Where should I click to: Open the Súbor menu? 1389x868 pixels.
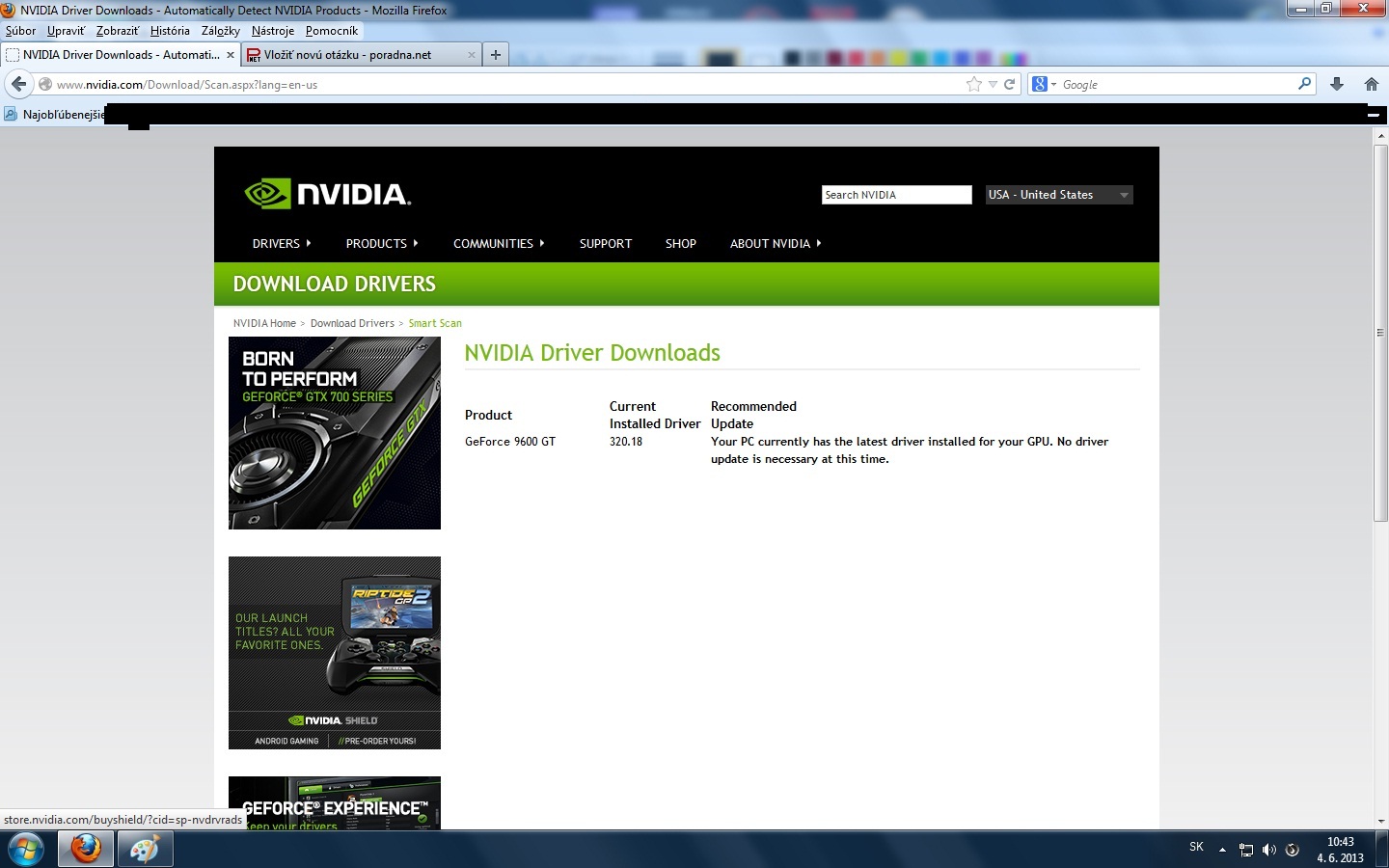[20, 31]
